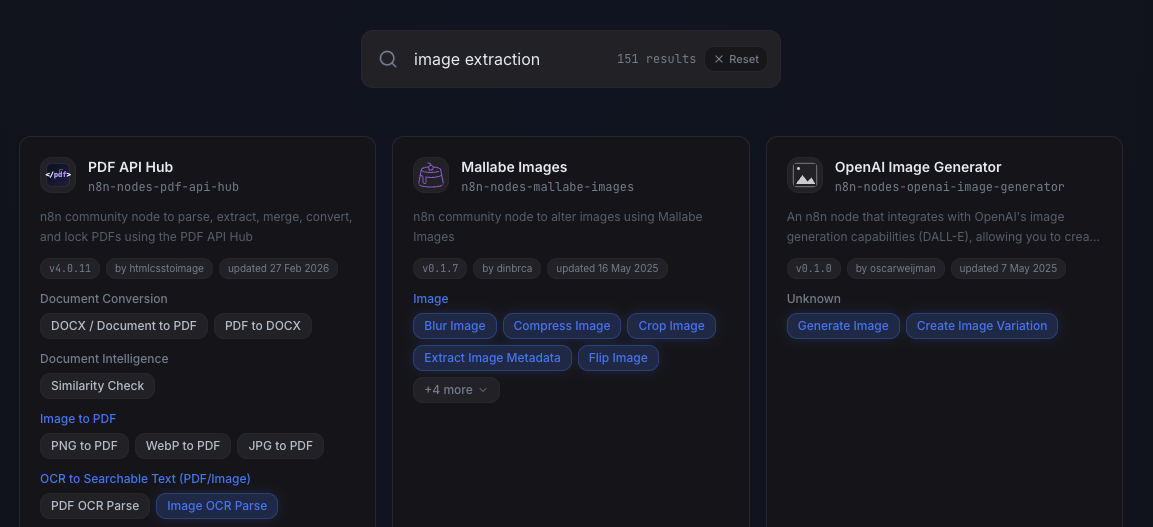
Task: Click the by htmlcsstoimage author badge
Action: [x=159, y=268]
